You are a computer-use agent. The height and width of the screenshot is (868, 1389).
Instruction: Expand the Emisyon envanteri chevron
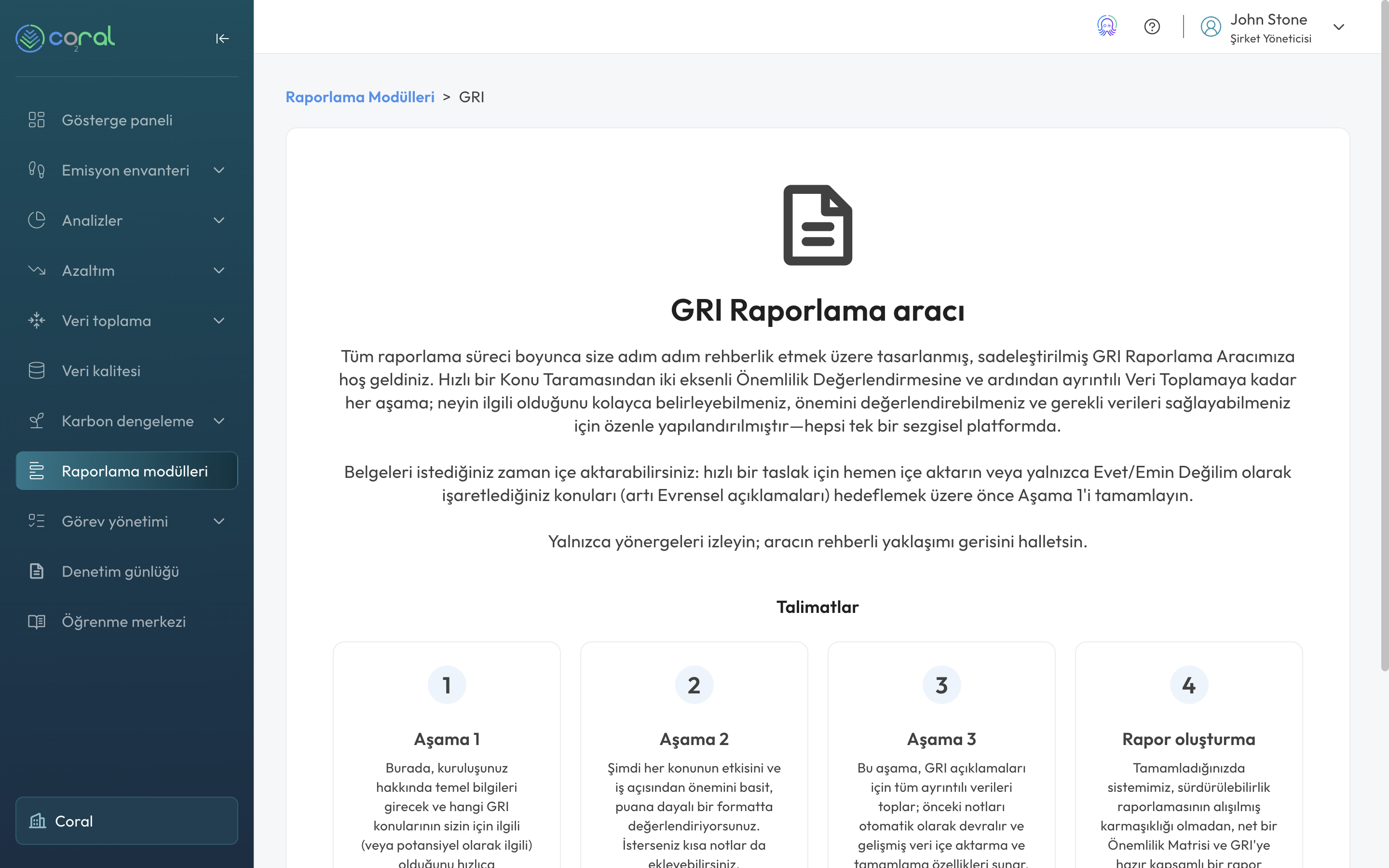click(218, 171)
